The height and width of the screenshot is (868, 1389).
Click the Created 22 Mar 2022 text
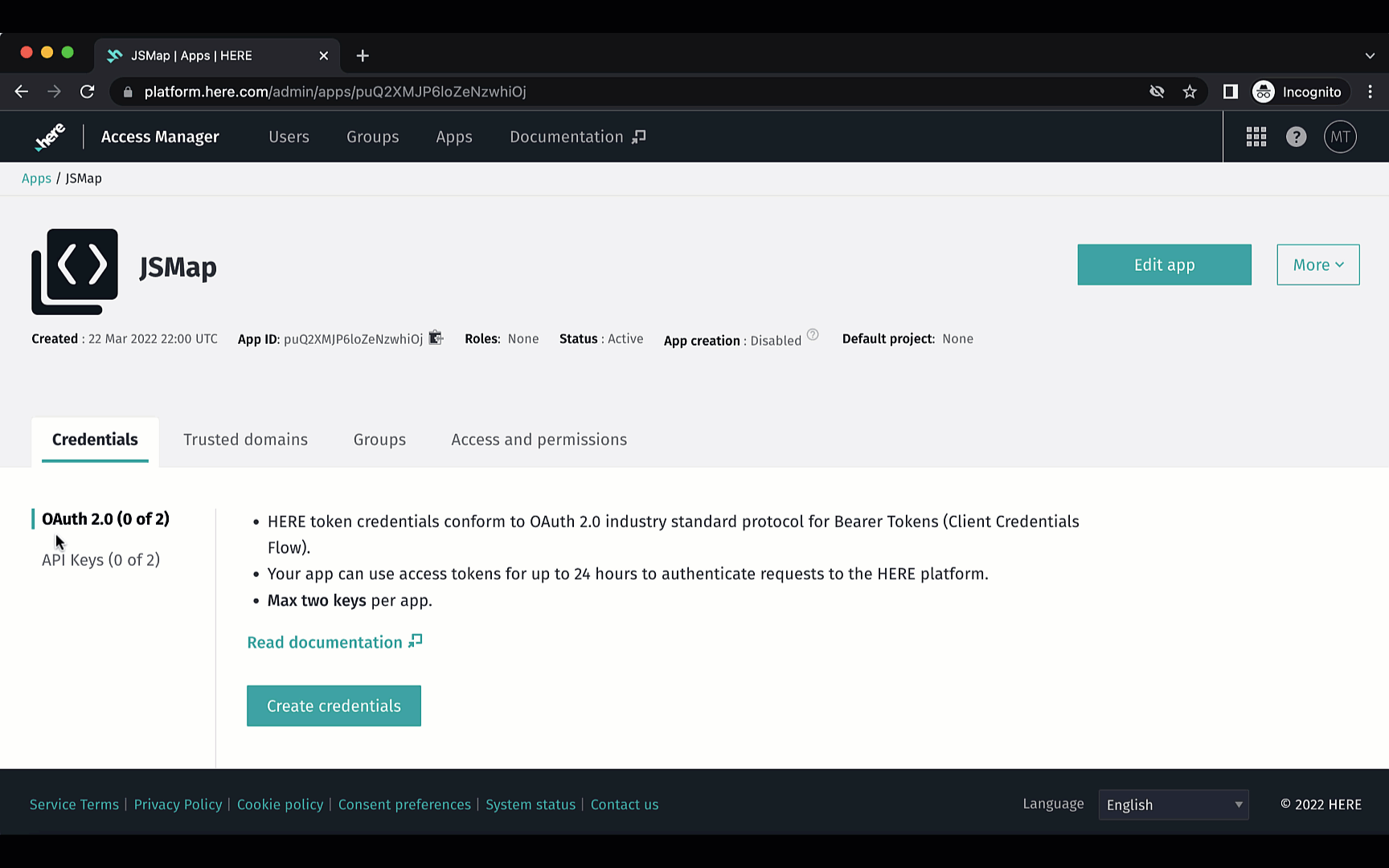point(125,339)
